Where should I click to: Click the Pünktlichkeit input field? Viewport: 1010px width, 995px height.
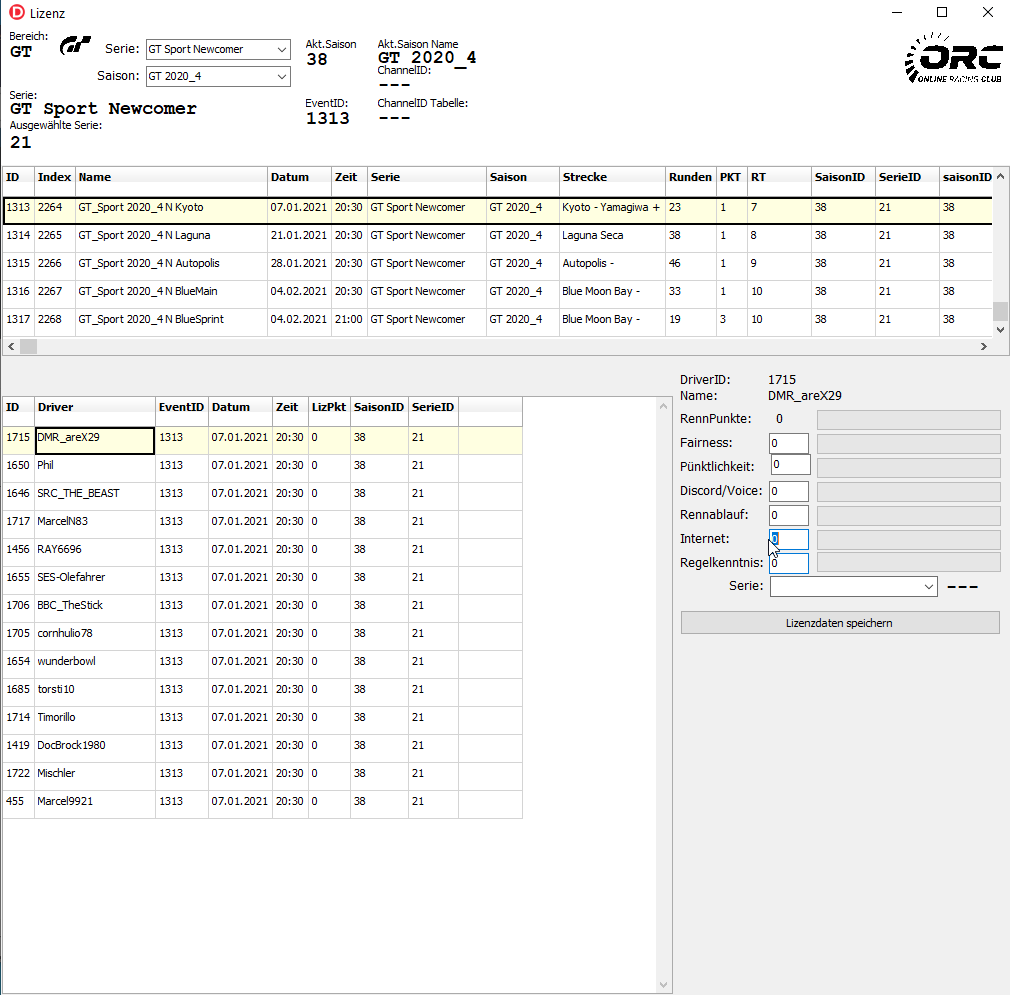[790, 465]
